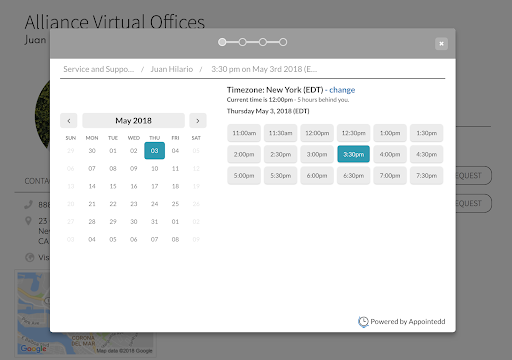Pick May 11 in the calendar

[x=175, y=169]
